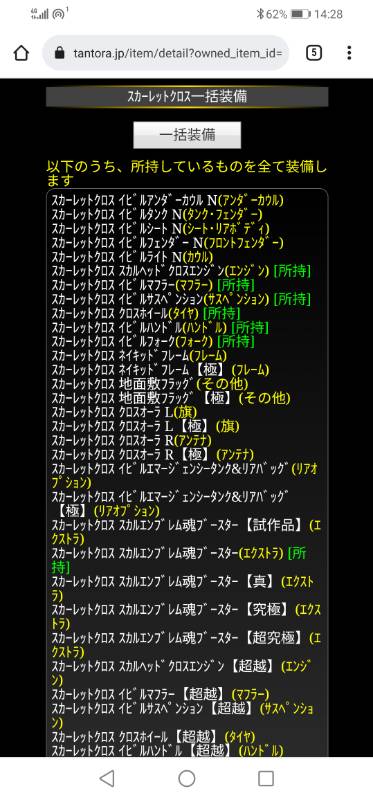Select イビルタンク N row
The width and height of the screenshot is (373, 800).
pos(157,214)
